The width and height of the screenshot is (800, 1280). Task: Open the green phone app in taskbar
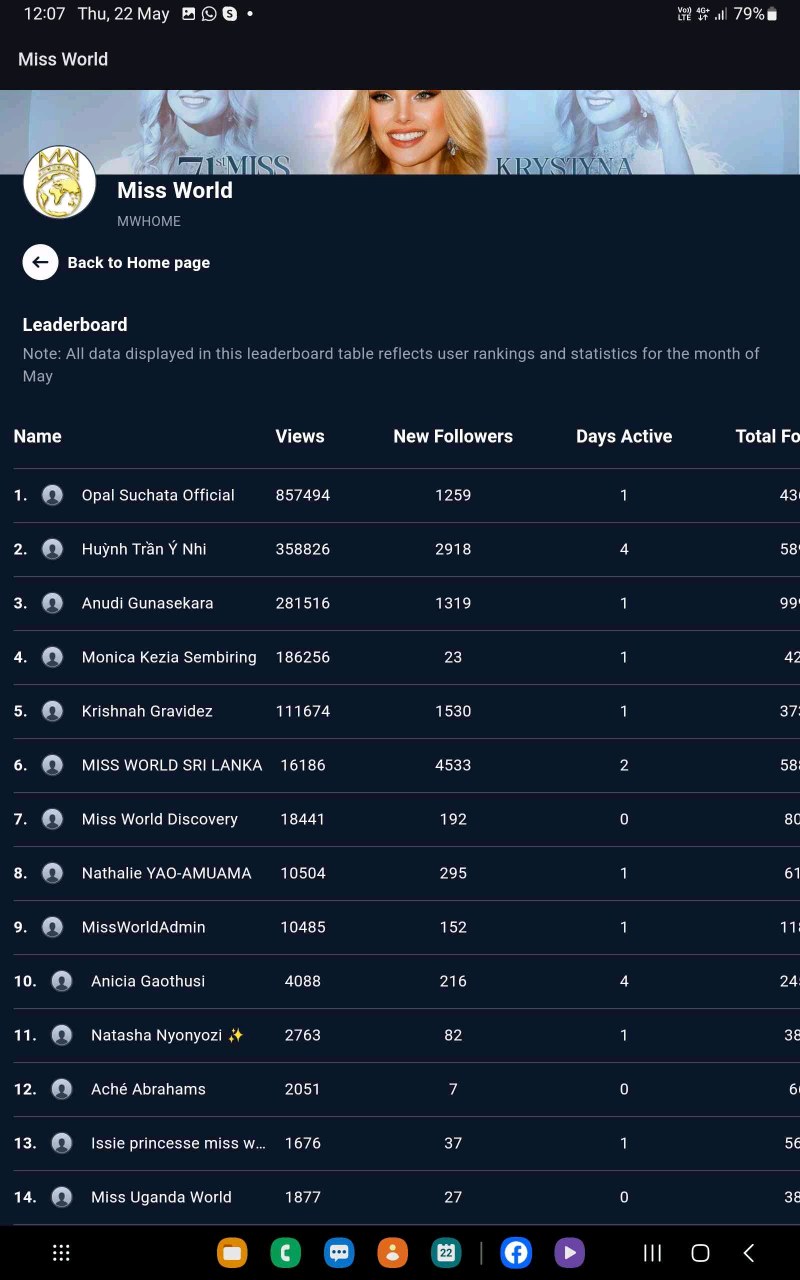tap(285, 1253)
